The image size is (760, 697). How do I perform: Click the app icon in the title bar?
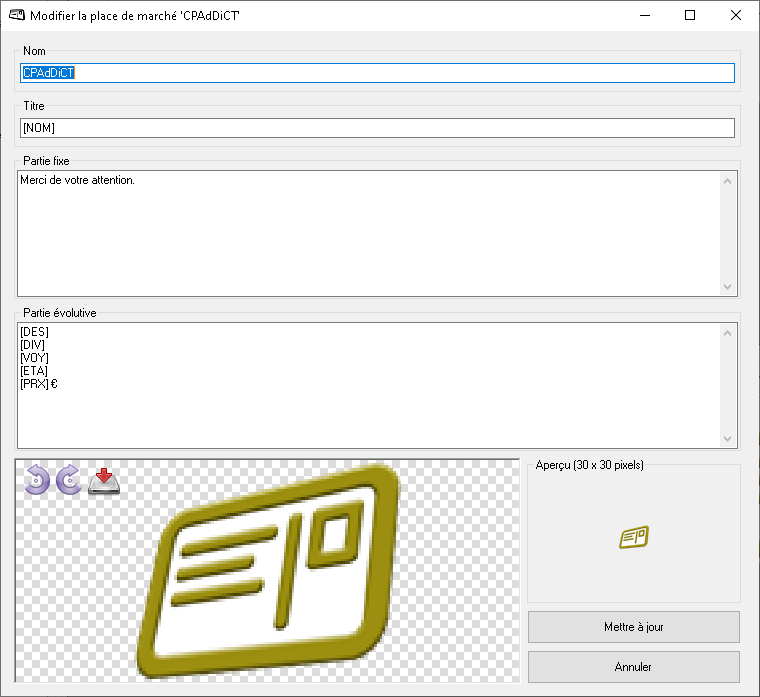tap(16, 16)
